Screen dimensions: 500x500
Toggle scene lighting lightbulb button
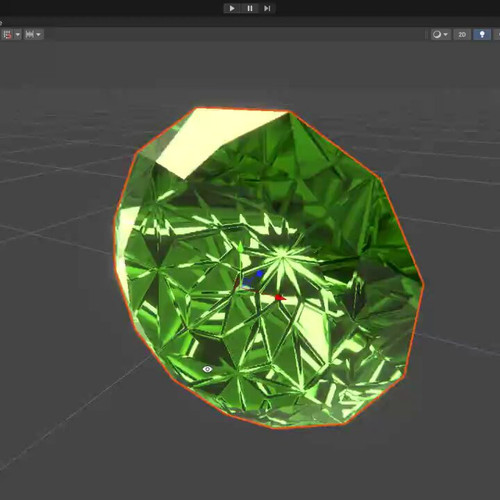pos(482,34)
